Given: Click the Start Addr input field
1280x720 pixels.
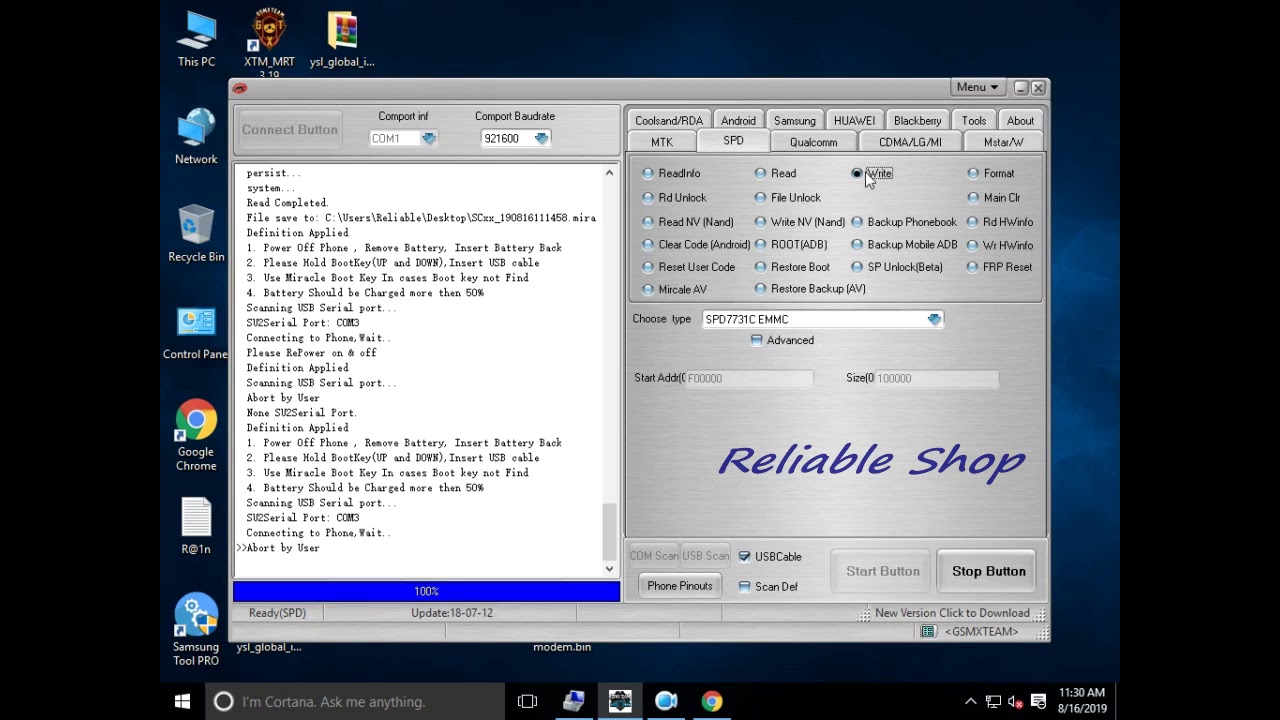Looking at the screenshot, I should 749,379.
